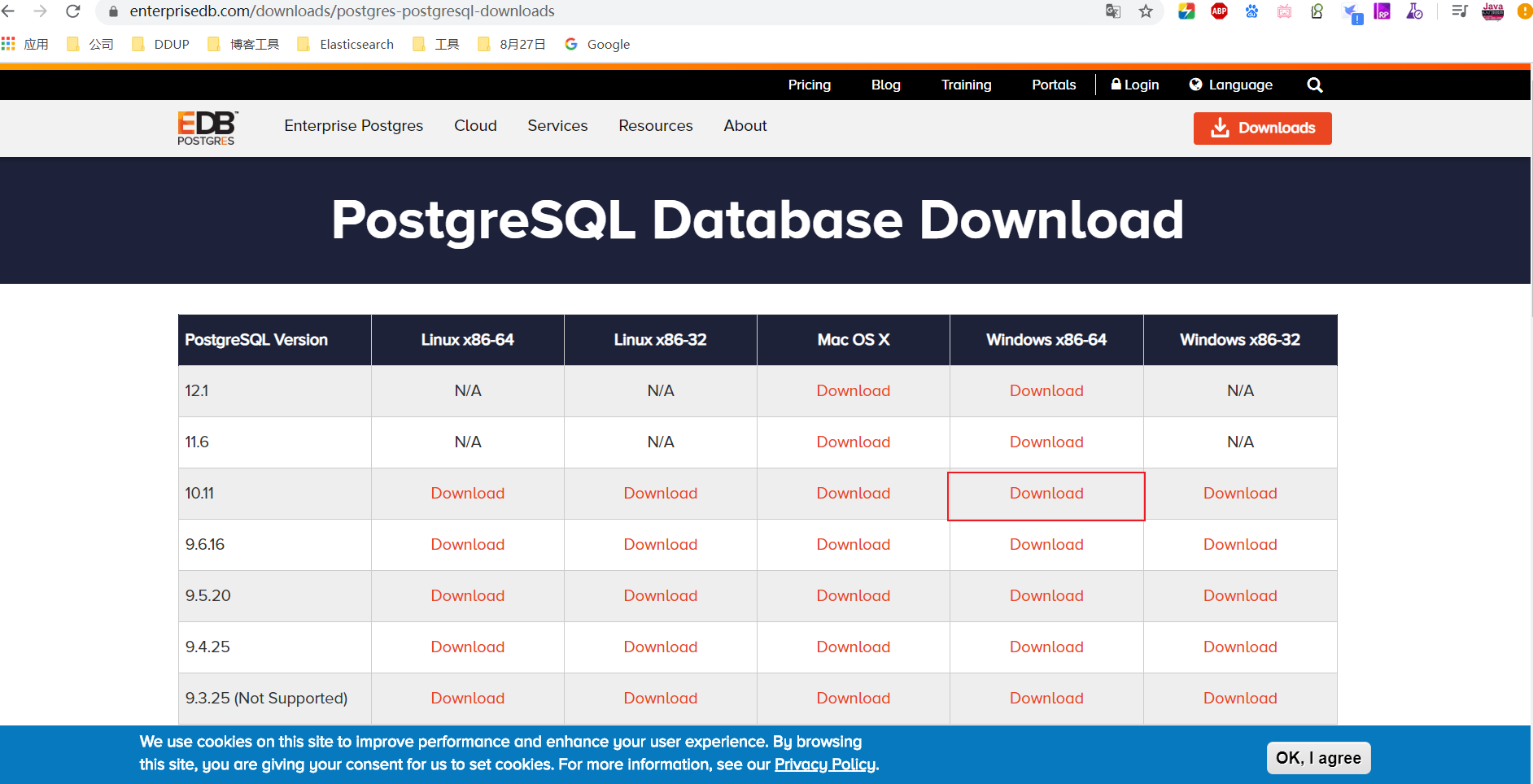1533x784 pixels.
Task: Download version 10.11 for Windows x86-32
Action: point(1240,493)
